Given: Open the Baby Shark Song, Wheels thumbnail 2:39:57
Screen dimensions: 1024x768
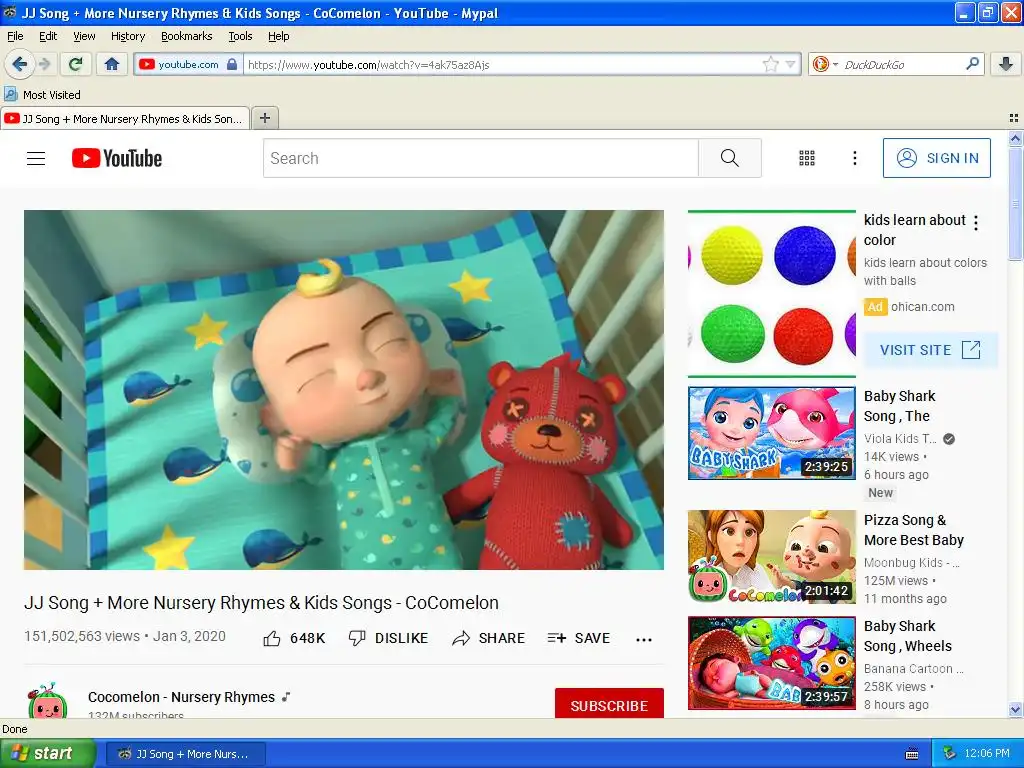Looking at the screenshot, I should tap(772, 662).
